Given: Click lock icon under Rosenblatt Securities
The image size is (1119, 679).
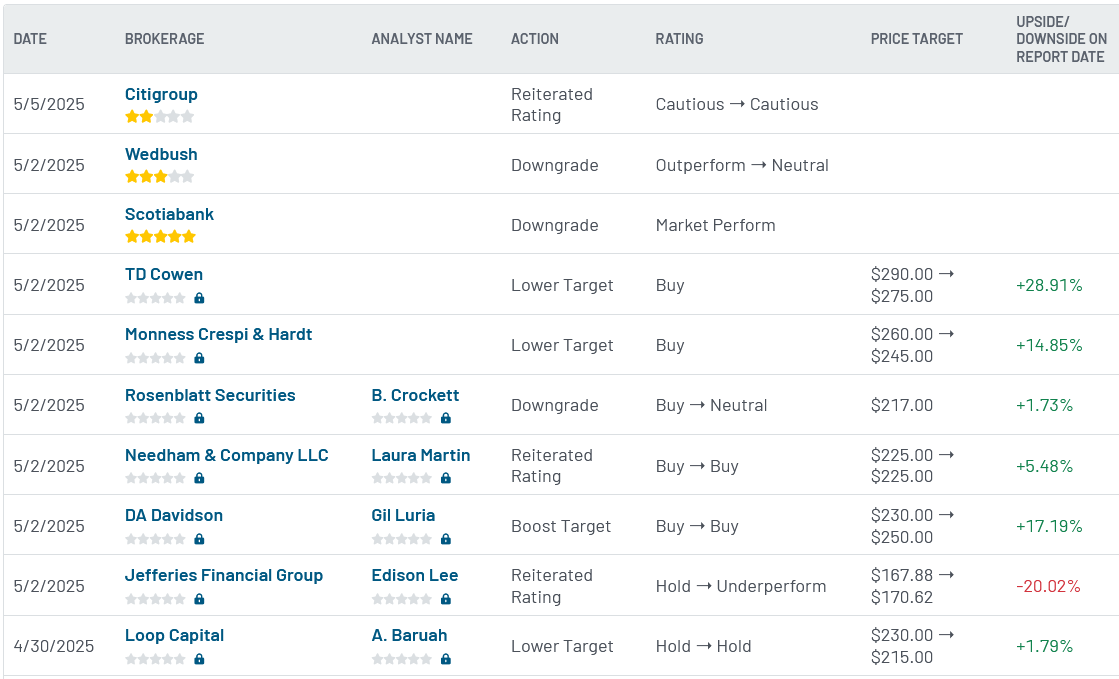Looking at the screenshot, I should (199, 418).
